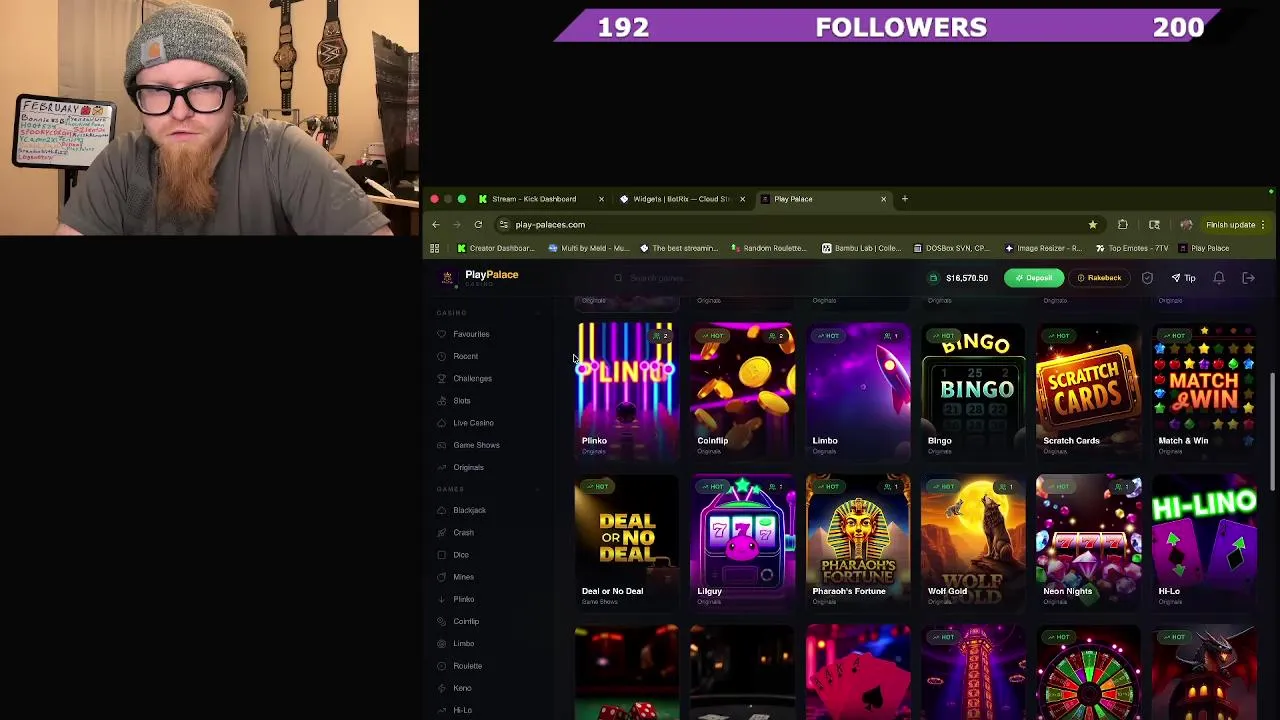Open the Bingo game card
The image size is (1280, 720).
point(973,390)
